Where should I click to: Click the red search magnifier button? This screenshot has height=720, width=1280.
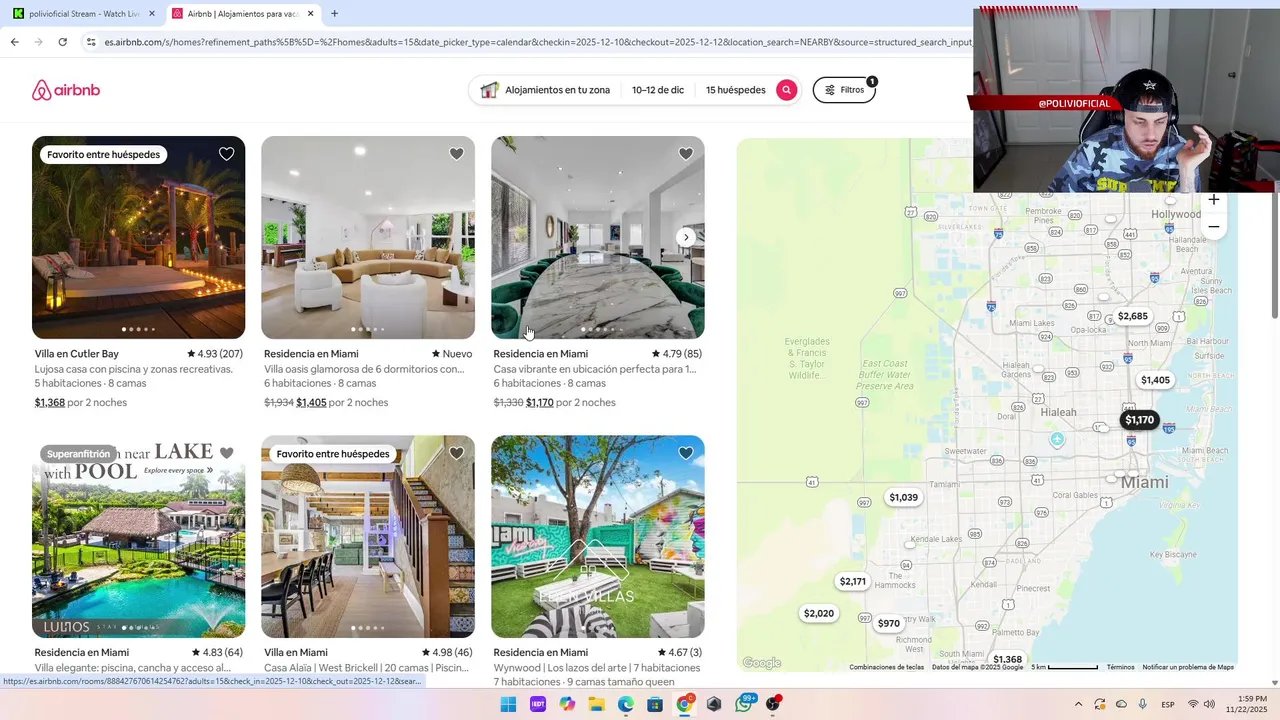pyautogui.click(x=787, y=90)
